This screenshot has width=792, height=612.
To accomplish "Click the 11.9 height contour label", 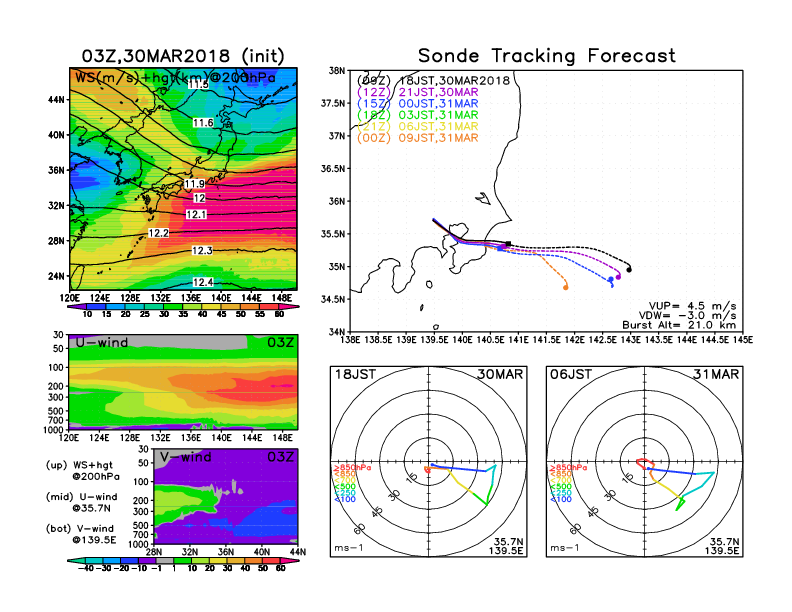I will click(x=194, y=184).
